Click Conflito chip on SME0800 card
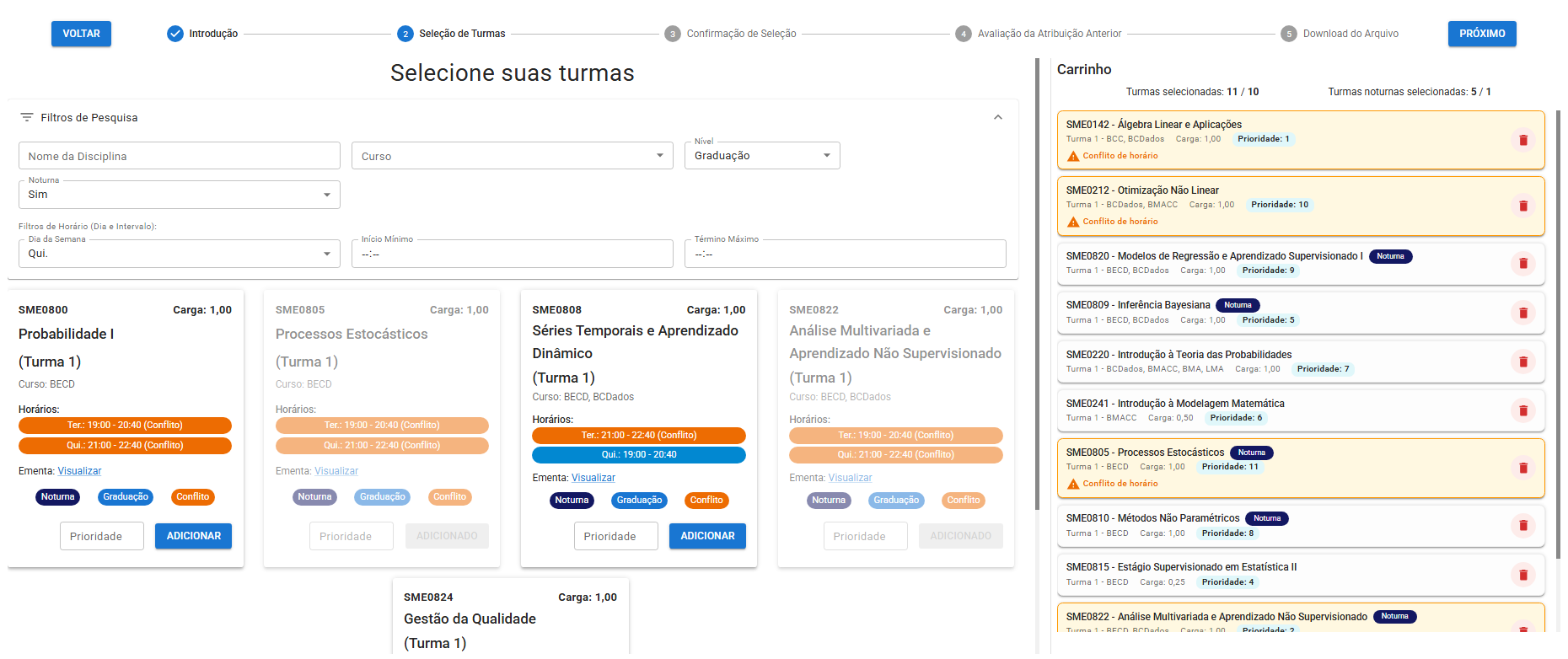1568x659 pixels. pyautogui.click(x=192, y=497)
